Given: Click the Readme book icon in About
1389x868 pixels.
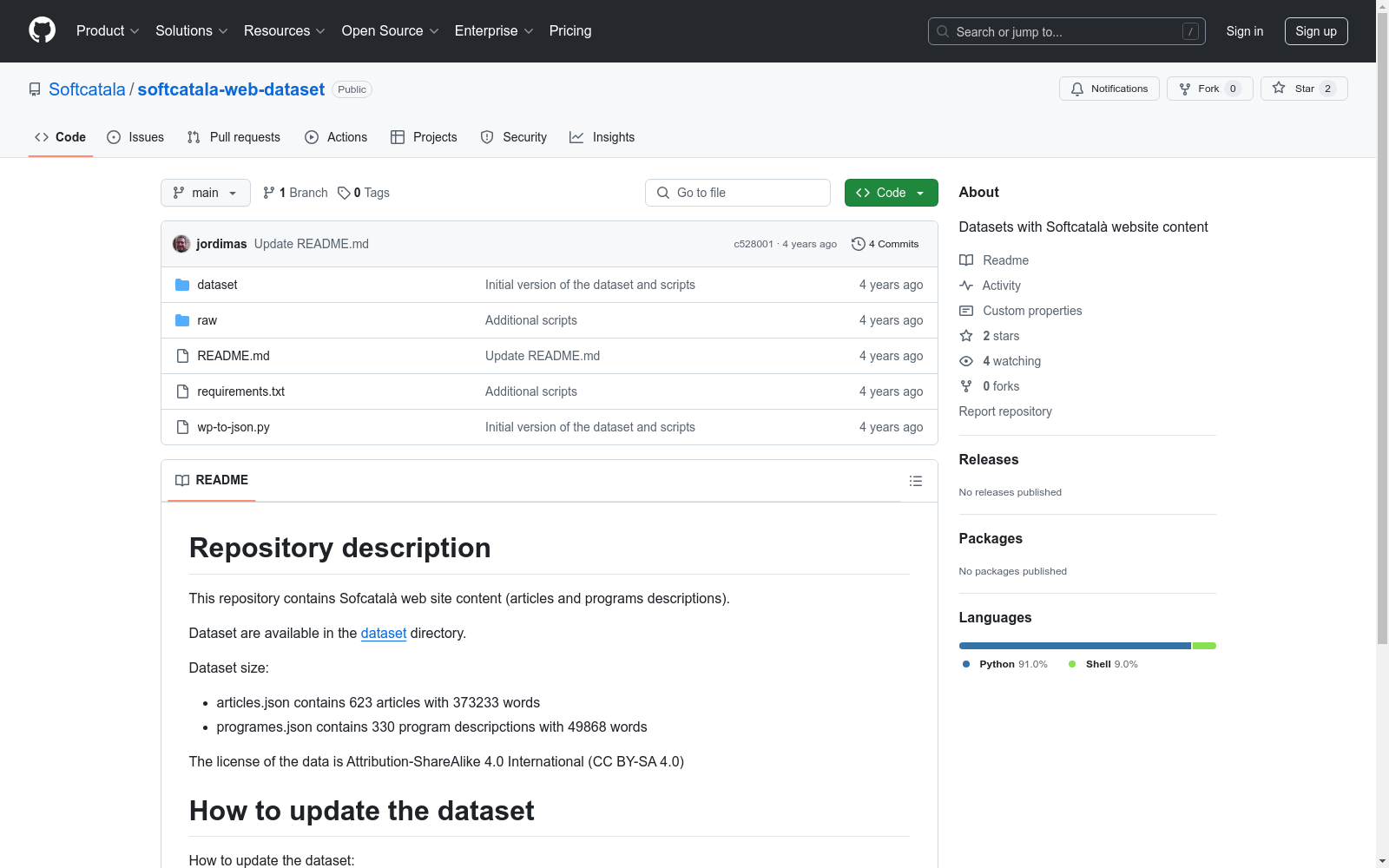Looking at the screenshot, I should pos(966,260).
